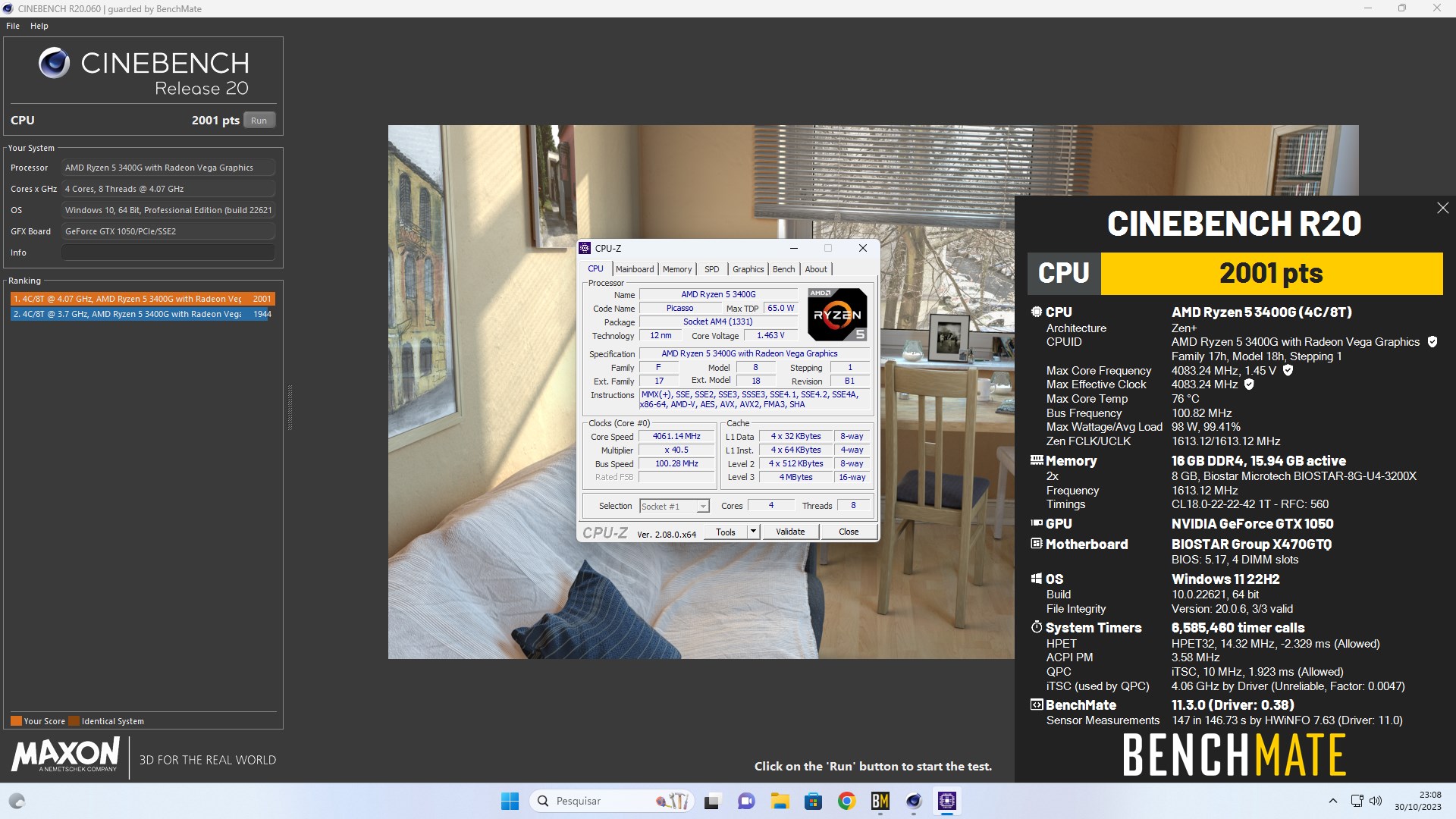Screen dimensions: 1456x819
Task: Click the shield next to Max Effective Clock
Action: coord(1249,384)
